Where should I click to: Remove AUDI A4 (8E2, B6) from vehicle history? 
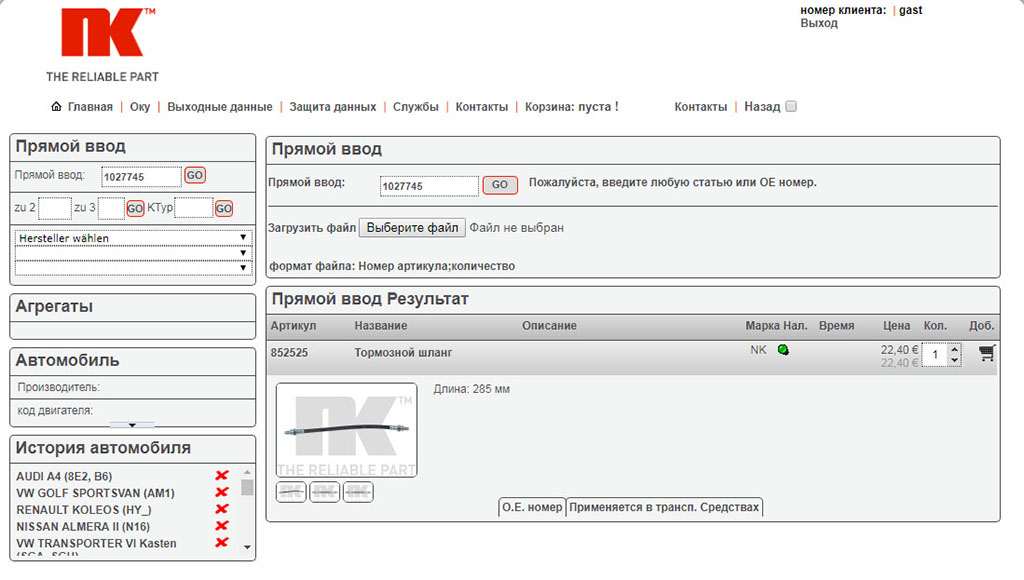click(x=222, y=476)
